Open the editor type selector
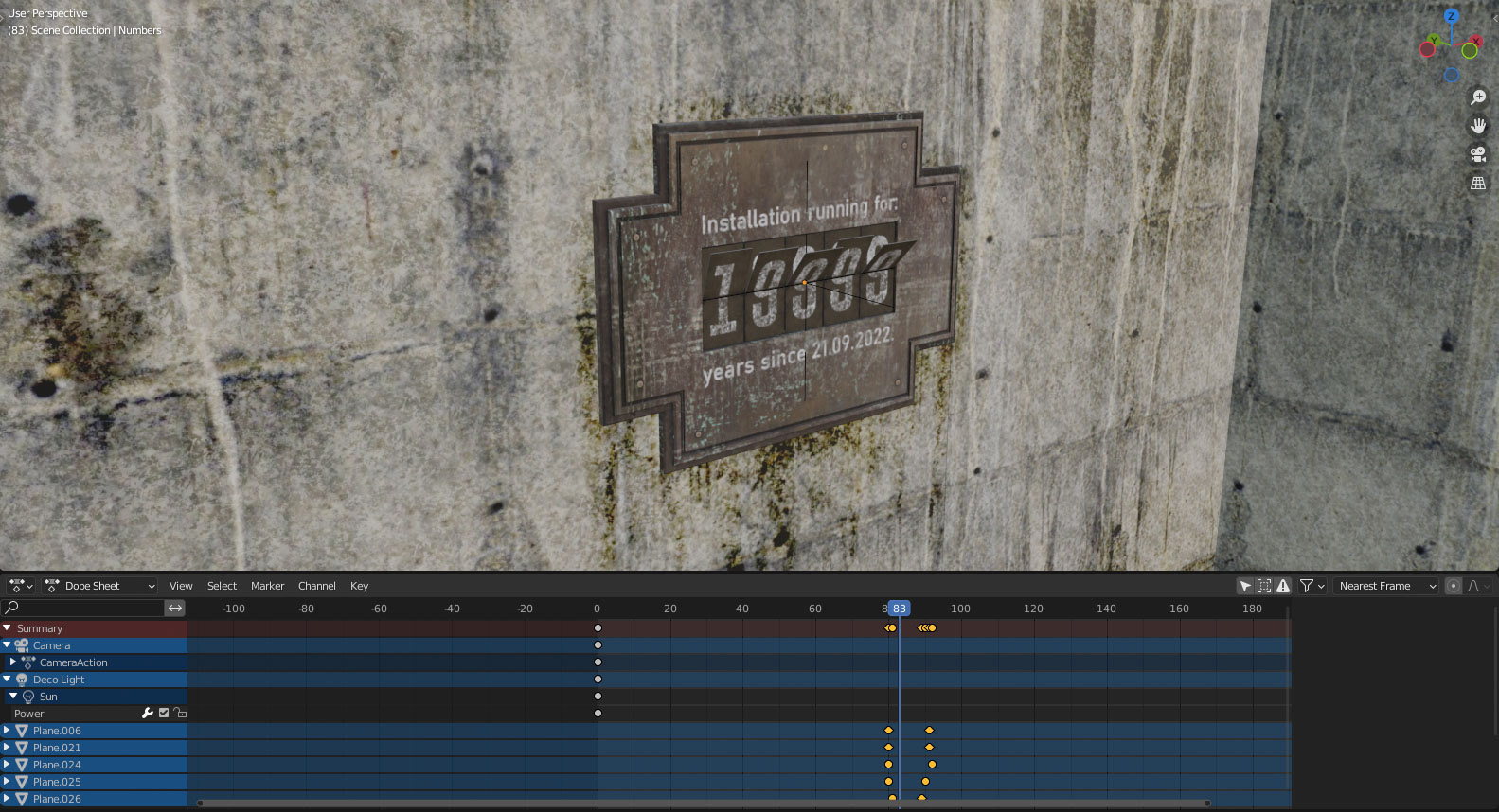1499x812 pixels. (20, 586)
